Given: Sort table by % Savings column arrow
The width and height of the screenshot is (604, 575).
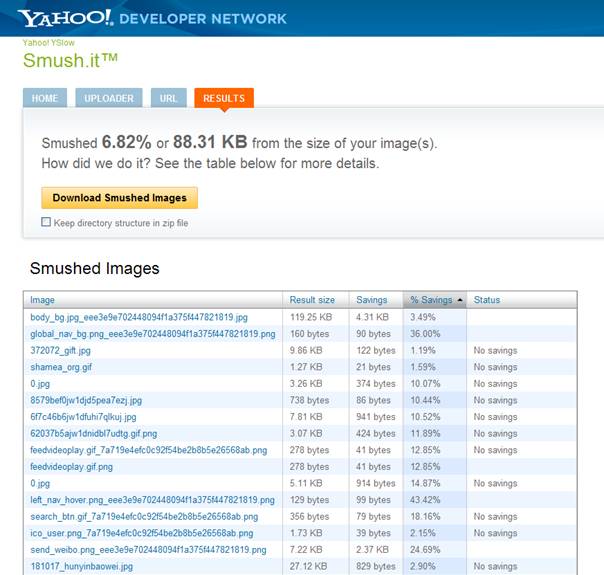Looking at the screenshot, I should pyautogui.click(x=460, y=300).
